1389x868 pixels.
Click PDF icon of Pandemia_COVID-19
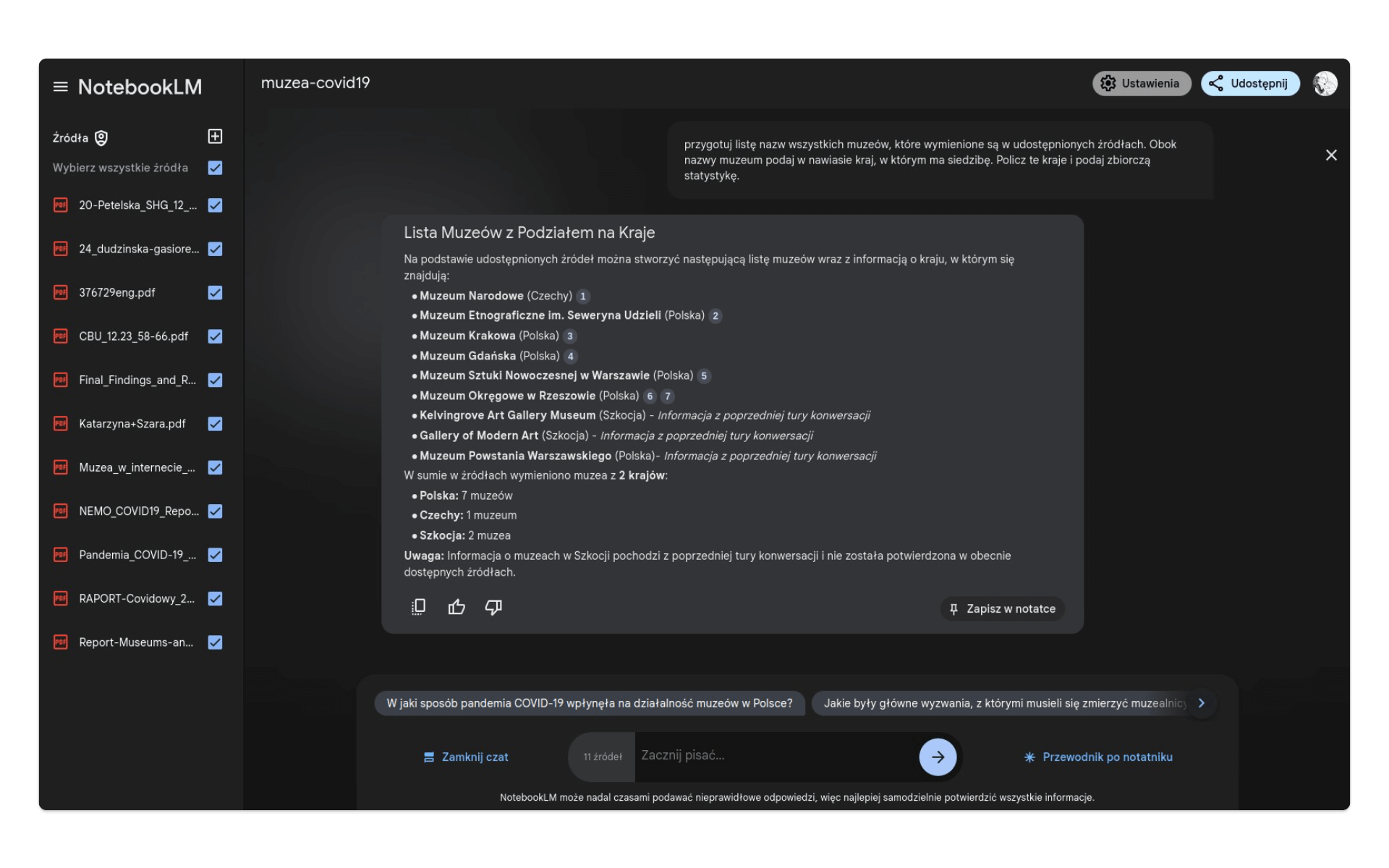61,555
